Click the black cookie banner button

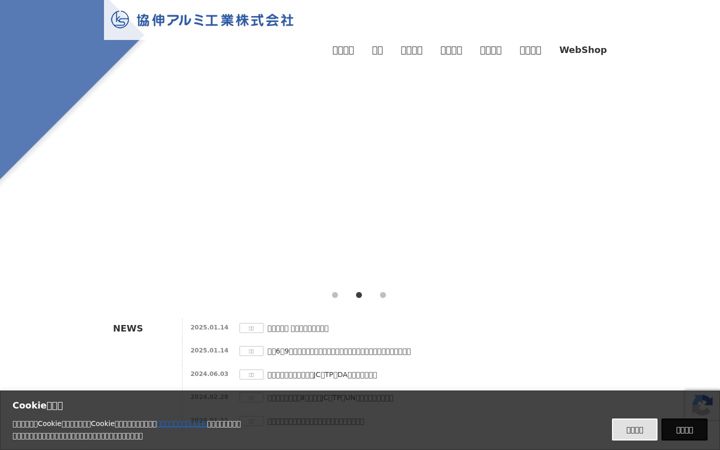pyautogui.click(x=684, y=430)
